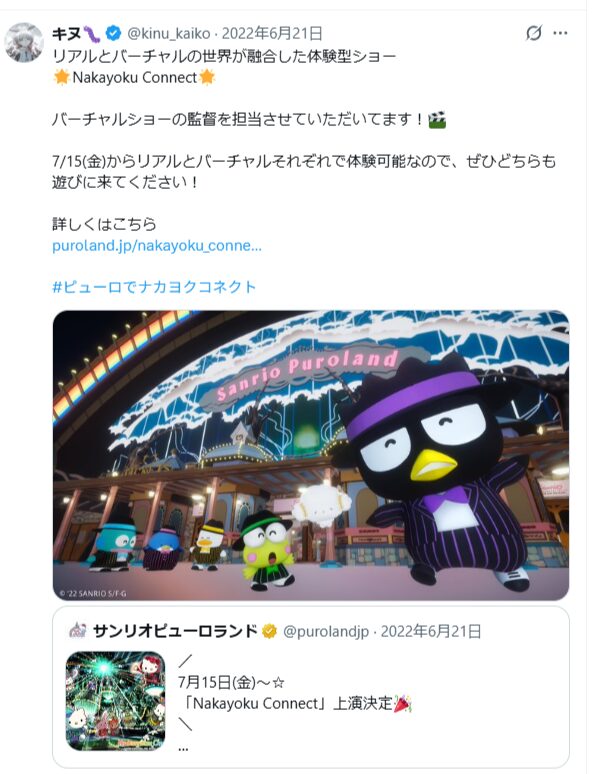Viewport: 603px width, 774px height.
Task: Open quoted post's 2022年6月21日 date
Action: click(431, 631)
